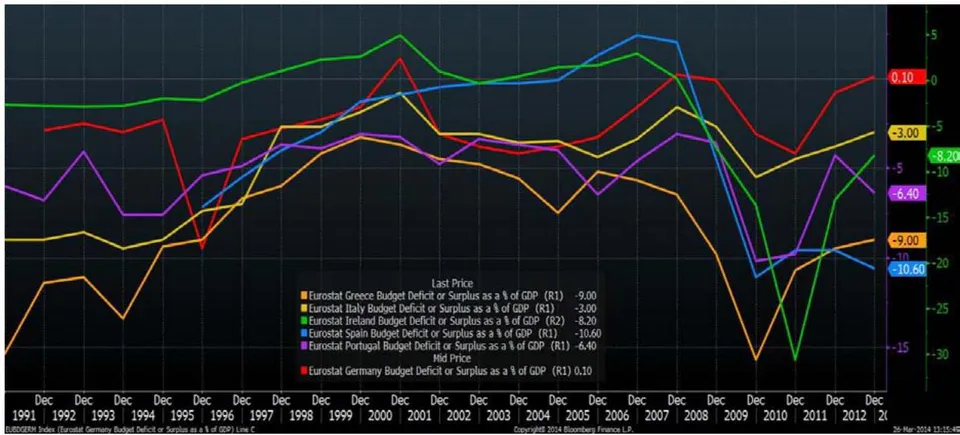The width and height of the screenshot is (960, 435).
Task: Click the green -8.20 last value tag
Action: click(x=943, y=156)
